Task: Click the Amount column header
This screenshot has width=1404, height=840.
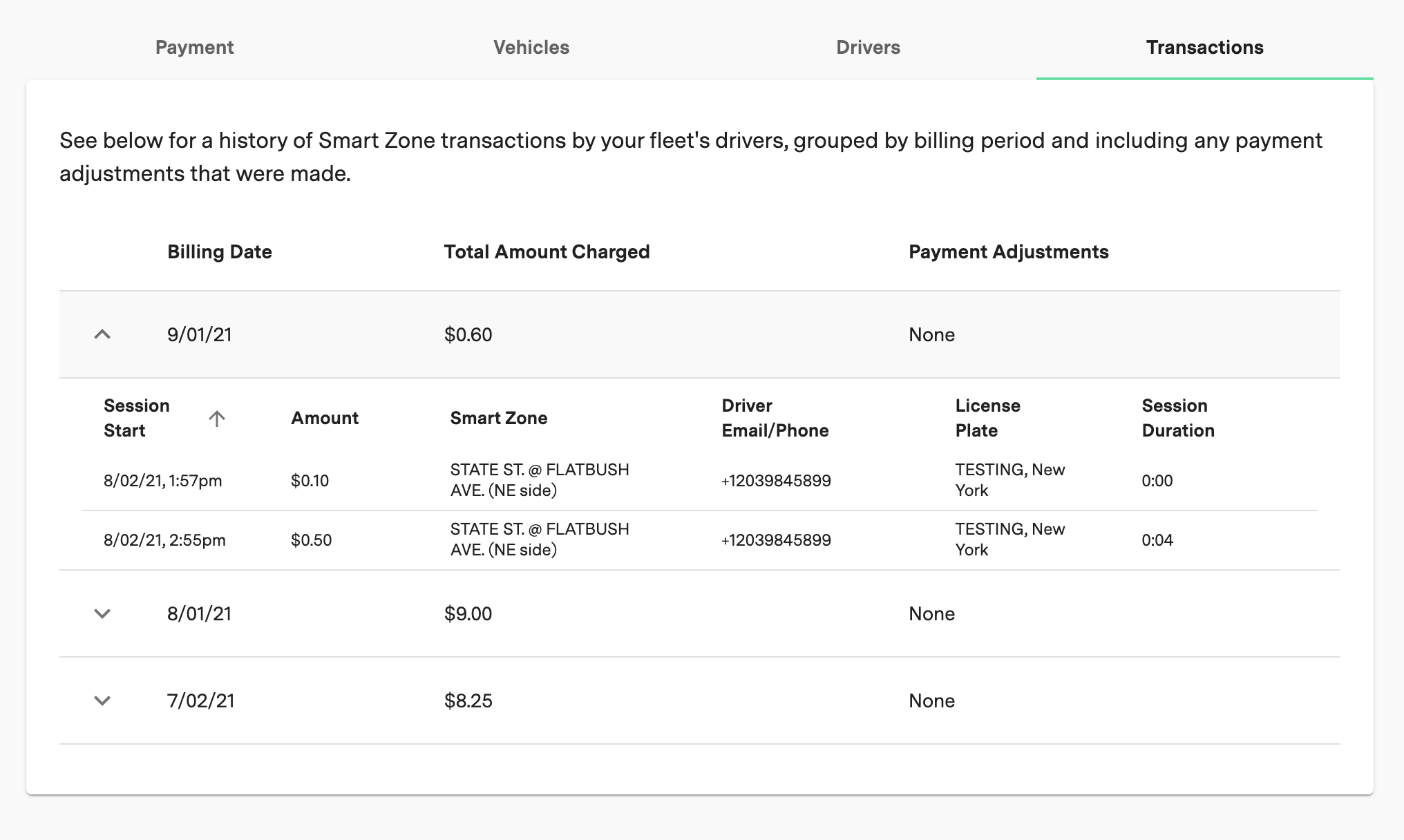Action: pos(325,418)
